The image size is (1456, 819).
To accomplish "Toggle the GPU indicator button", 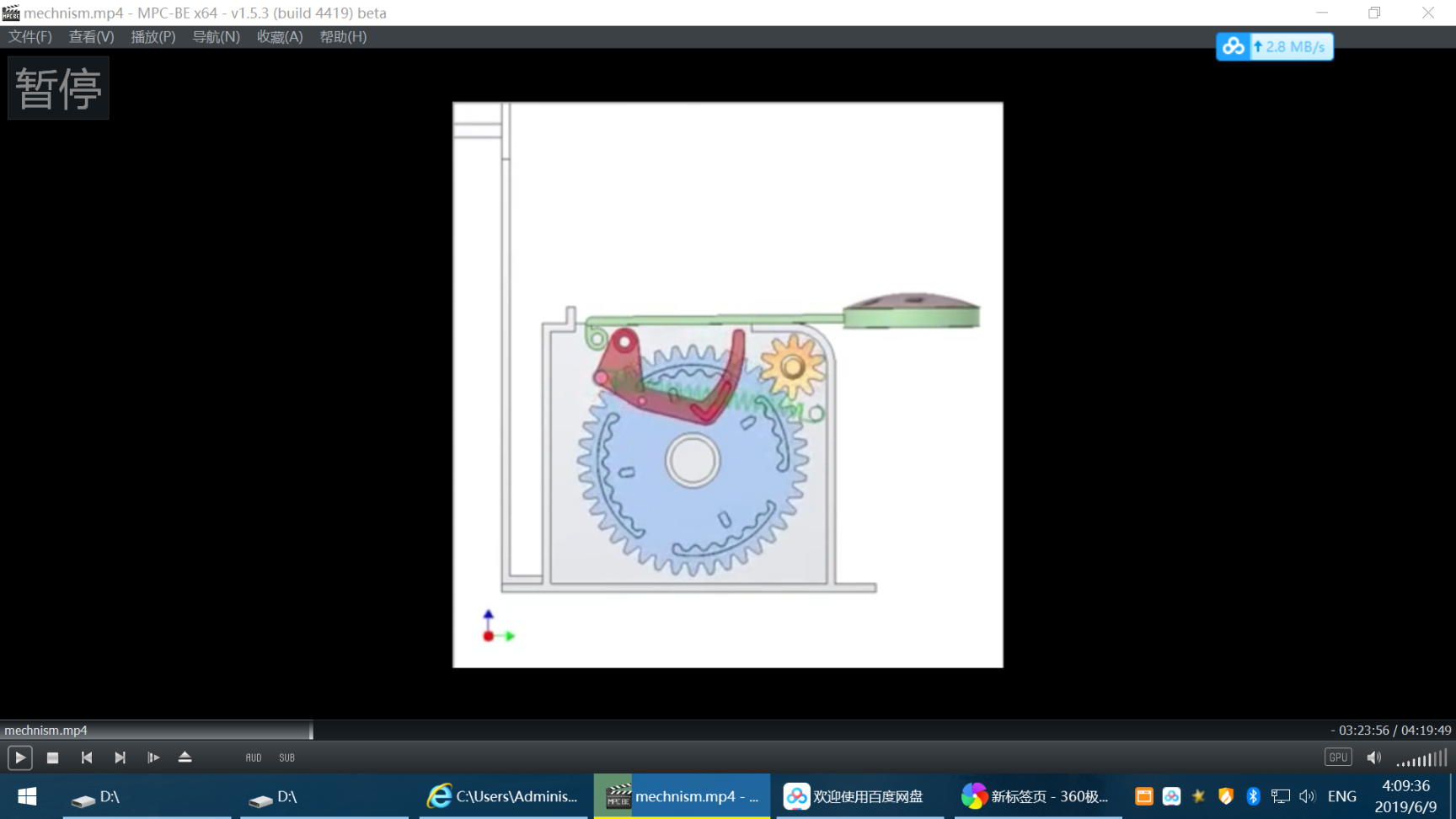I will click(1338, 757).
